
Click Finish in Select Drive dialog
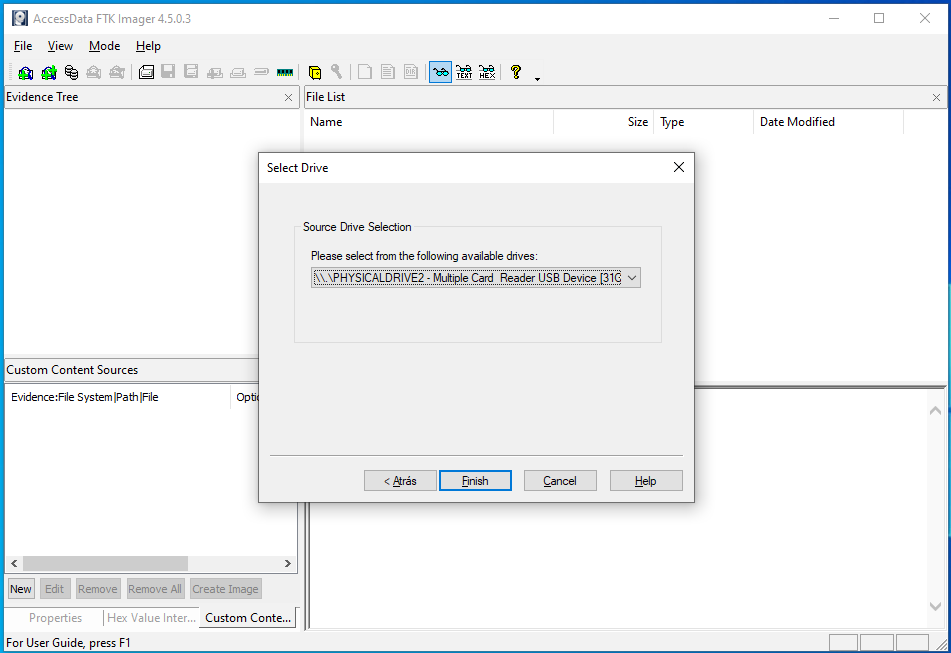[x=476, y=481]
